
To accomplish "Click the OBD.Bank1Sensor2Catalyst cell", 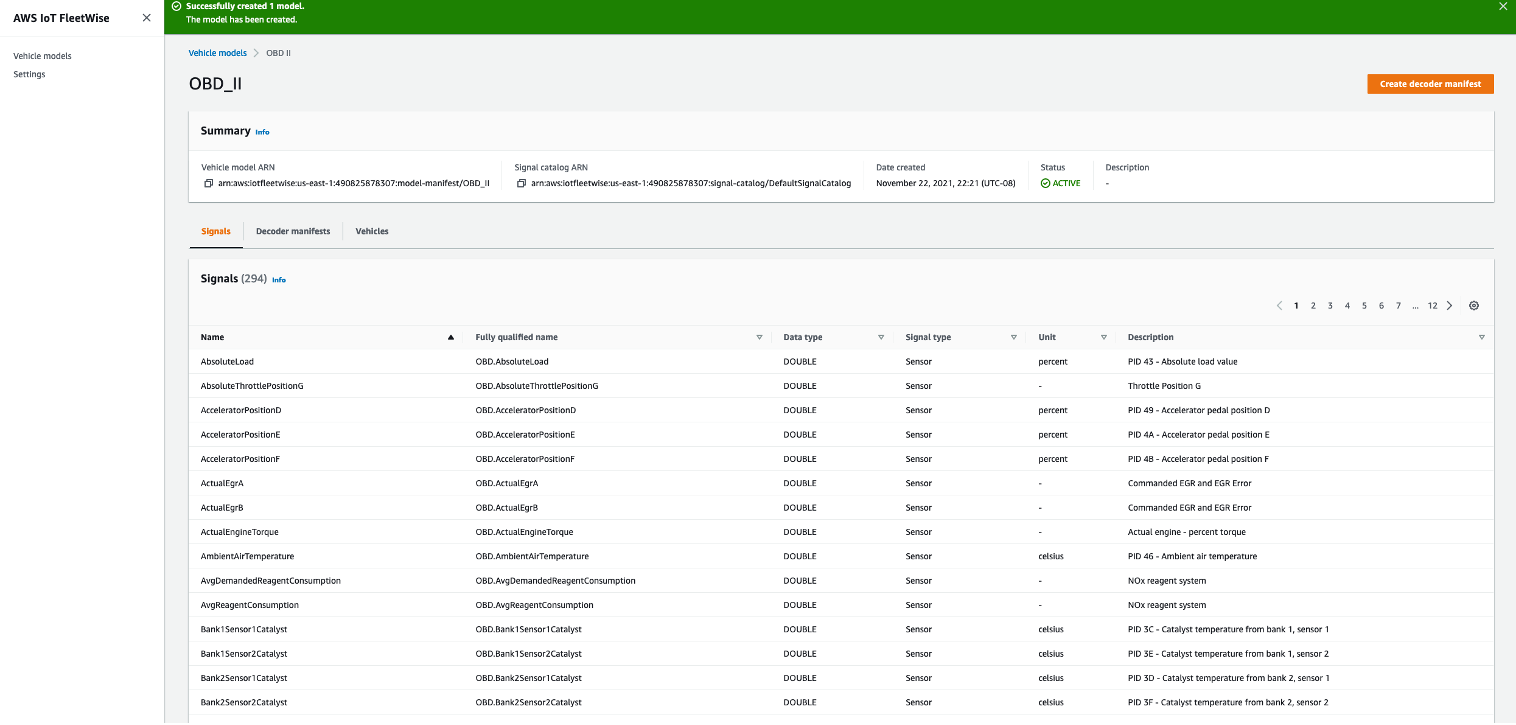I will pos(528,654).
